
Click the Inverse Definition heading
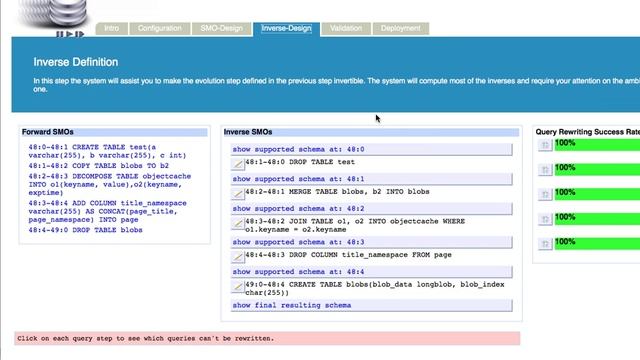pos(76,62)
